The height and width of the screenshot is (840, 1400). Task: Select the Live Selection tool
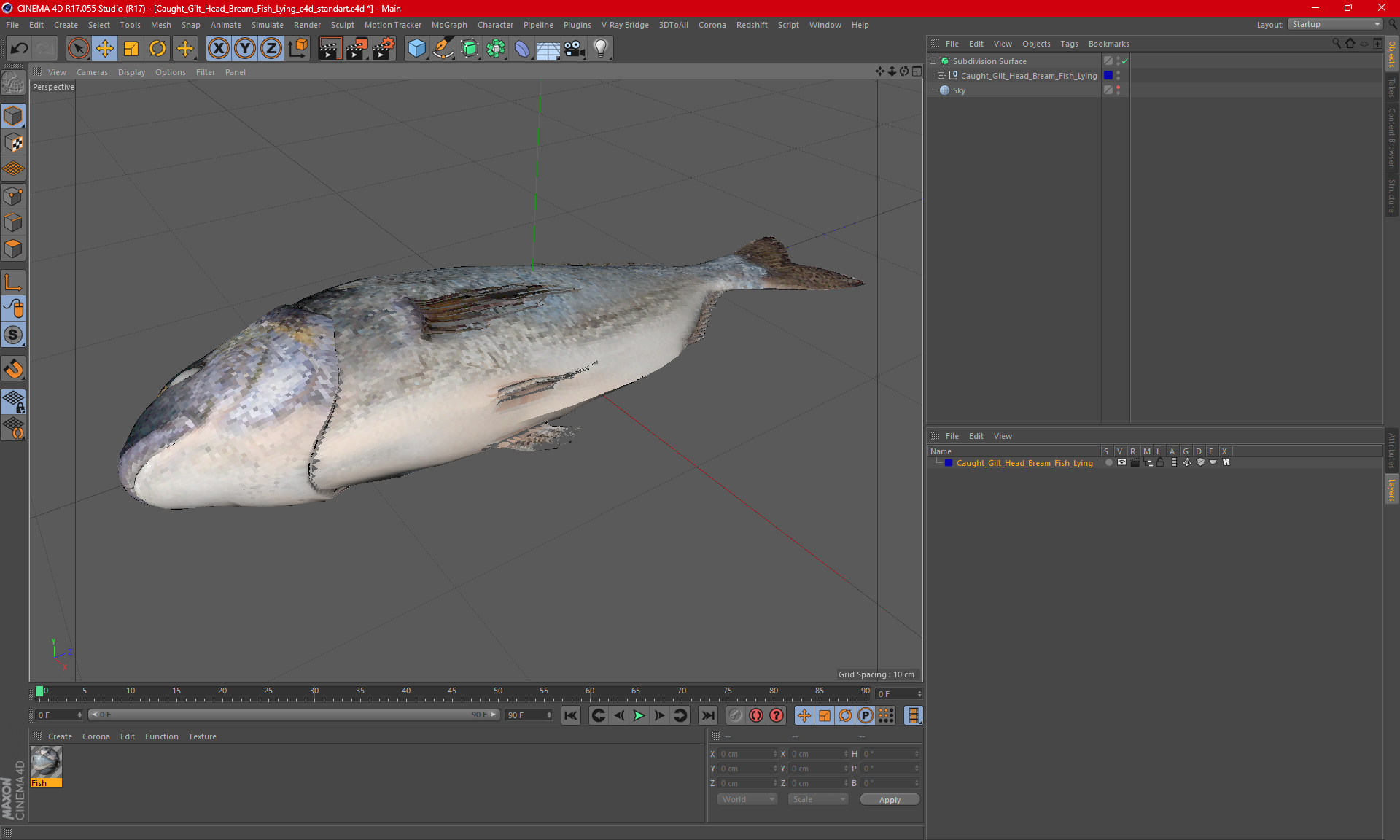pyautogui.click(x=78, y=48)
